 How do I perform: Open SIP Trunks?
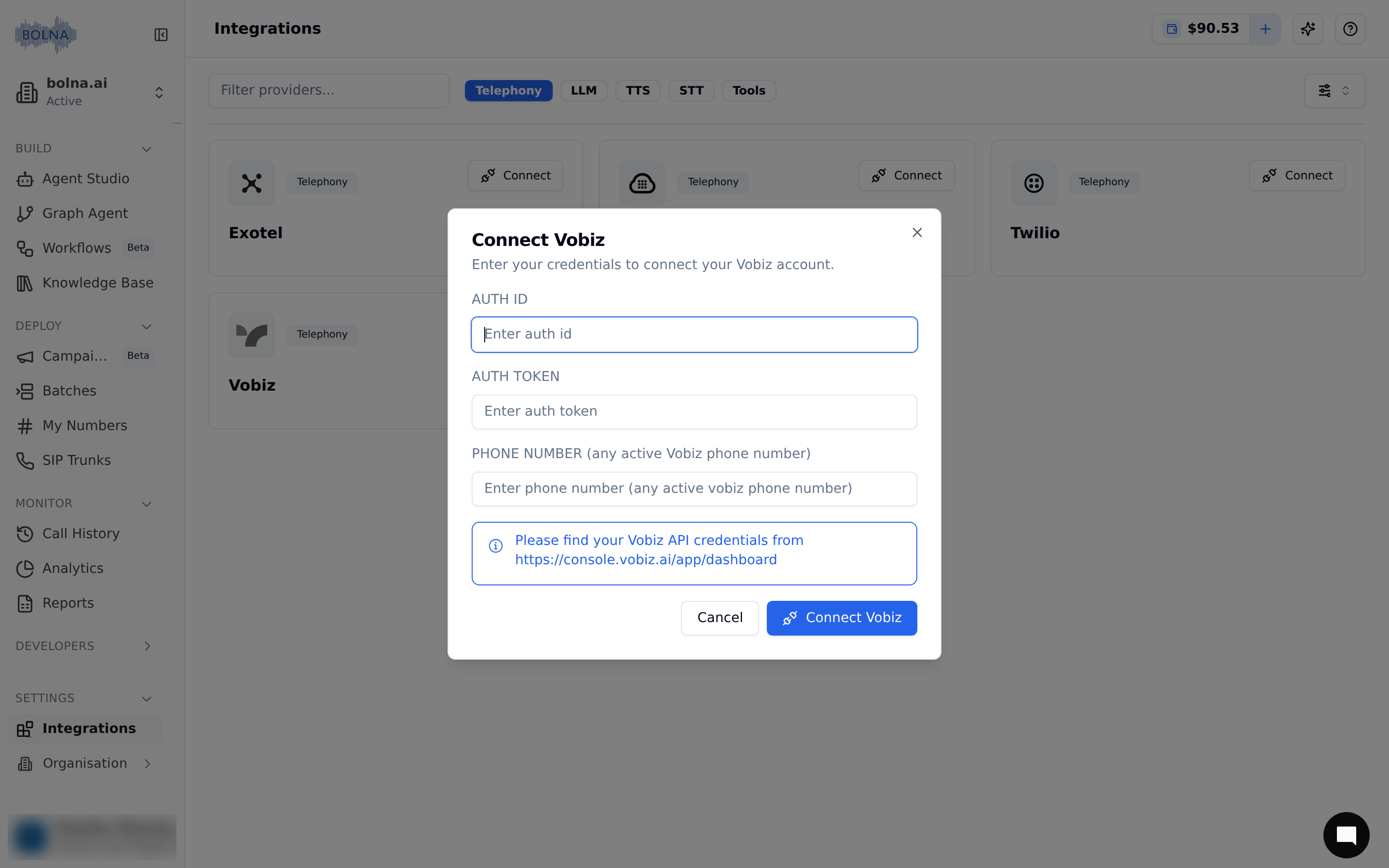pyautogui.click(x=85, y=461)
